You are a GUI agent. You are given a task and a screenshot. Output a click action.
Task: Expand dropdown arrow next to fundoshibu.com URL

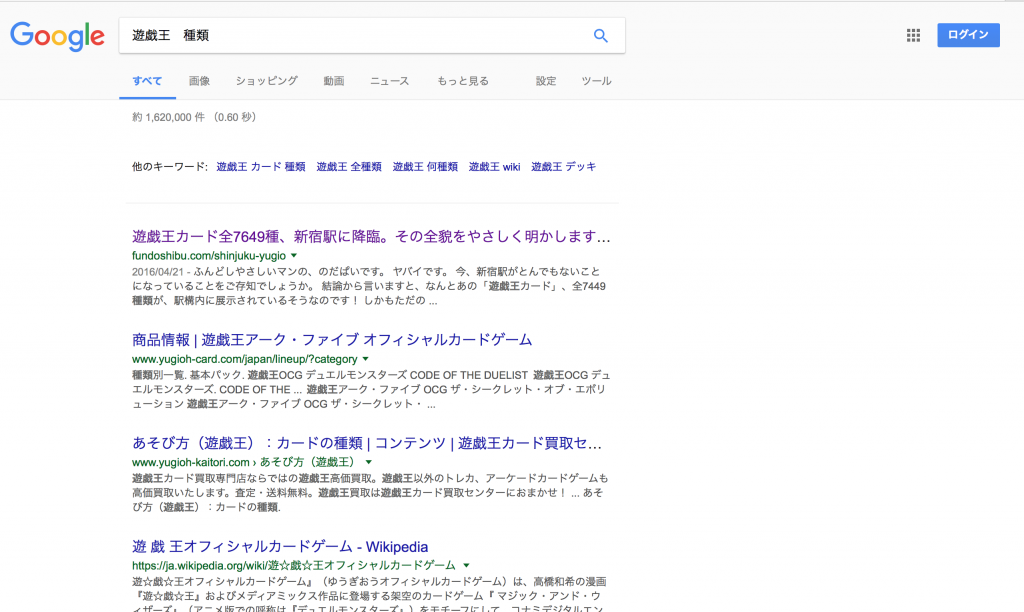click(294, 255)
